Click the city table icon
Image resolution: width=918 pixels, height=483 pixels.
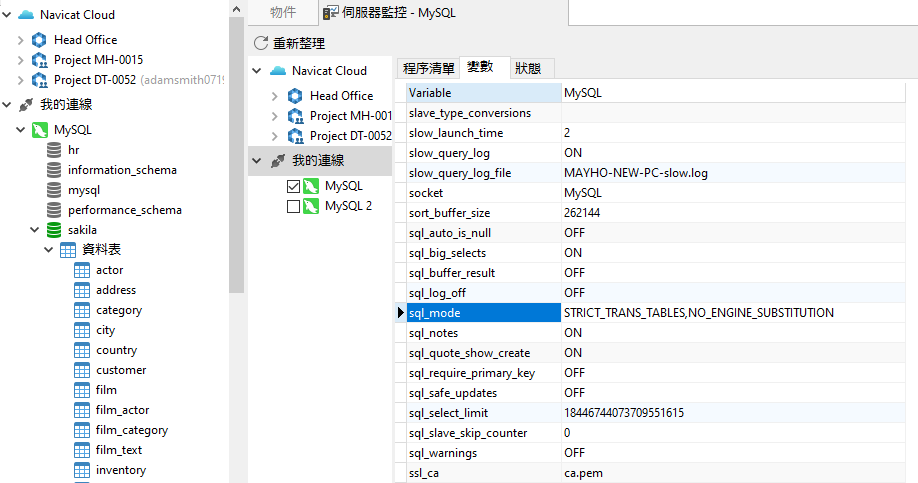[x=82, y=330]
